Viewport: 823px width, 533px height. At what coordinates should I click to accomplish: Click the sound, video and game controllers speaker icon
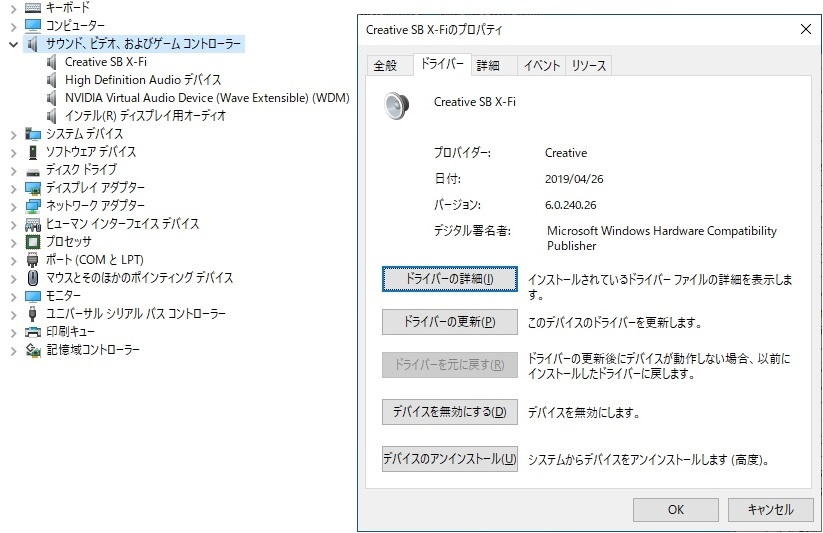tap(33, 44)
